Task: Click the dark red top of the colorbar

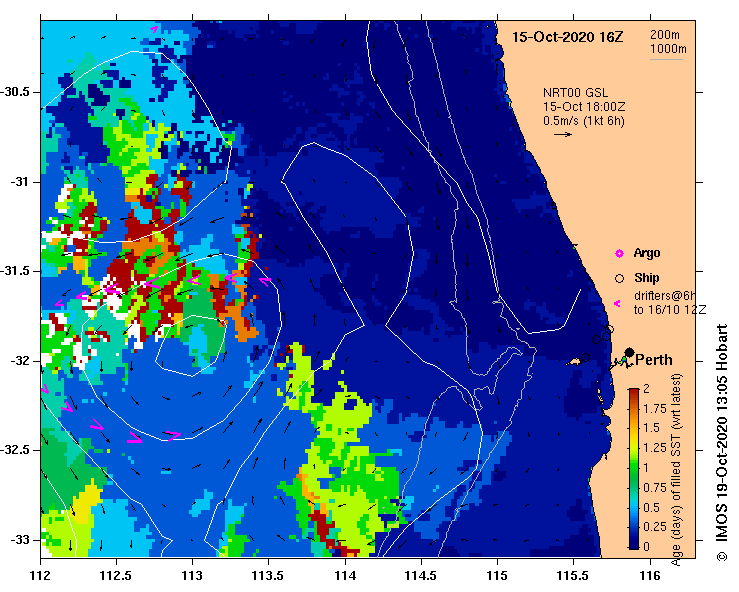Action: [633, 393]
